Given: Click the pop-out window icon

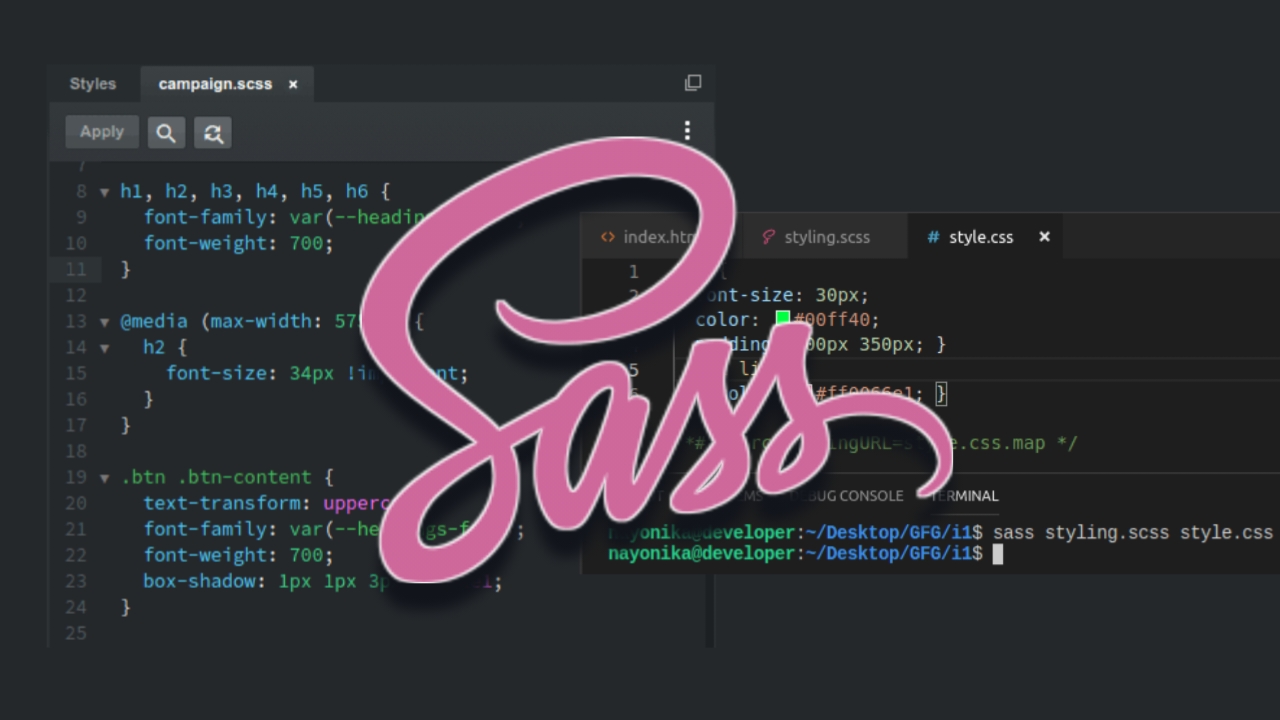Looking at the screenshot, I should click(692, 83).
